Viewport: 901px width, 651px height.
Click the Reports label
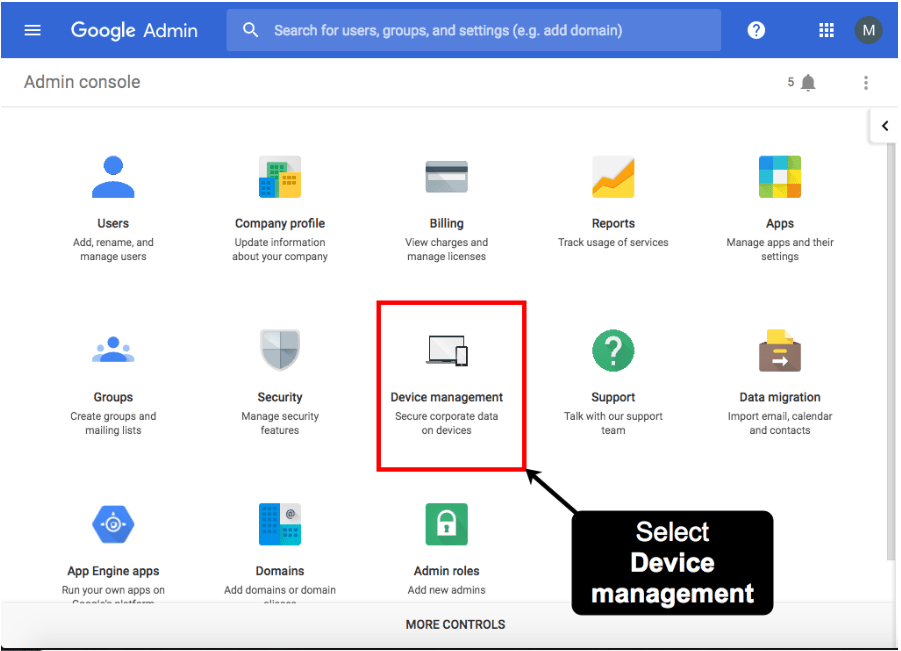click(613, 224)
